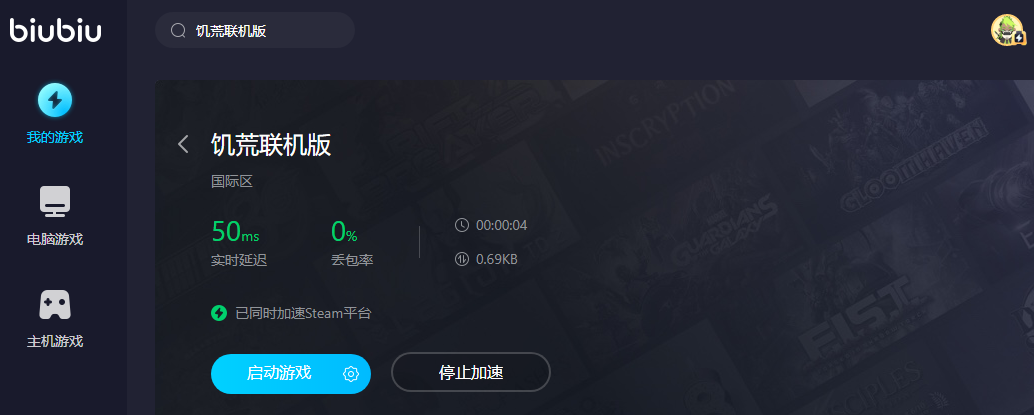Click the traffic icon beside 0.69KB

(462, 259)
